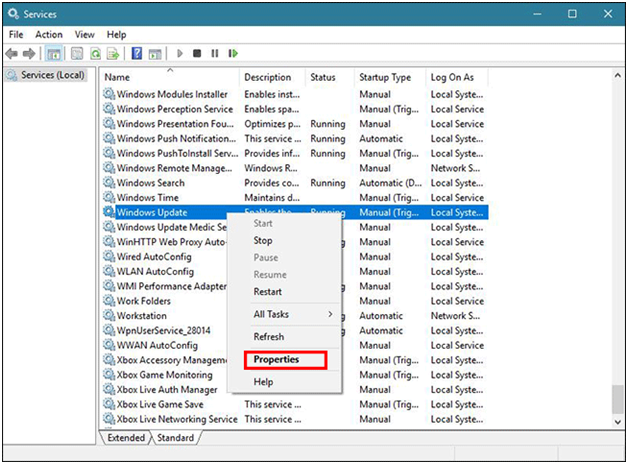Click the Refresh toolbar icon

pos(95,53)
